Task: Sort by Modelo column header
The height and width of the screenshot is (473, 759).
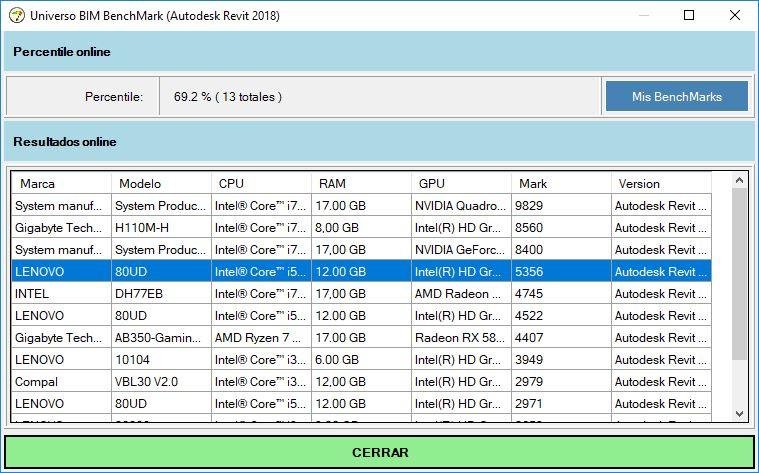Action: tap(161, 183)
